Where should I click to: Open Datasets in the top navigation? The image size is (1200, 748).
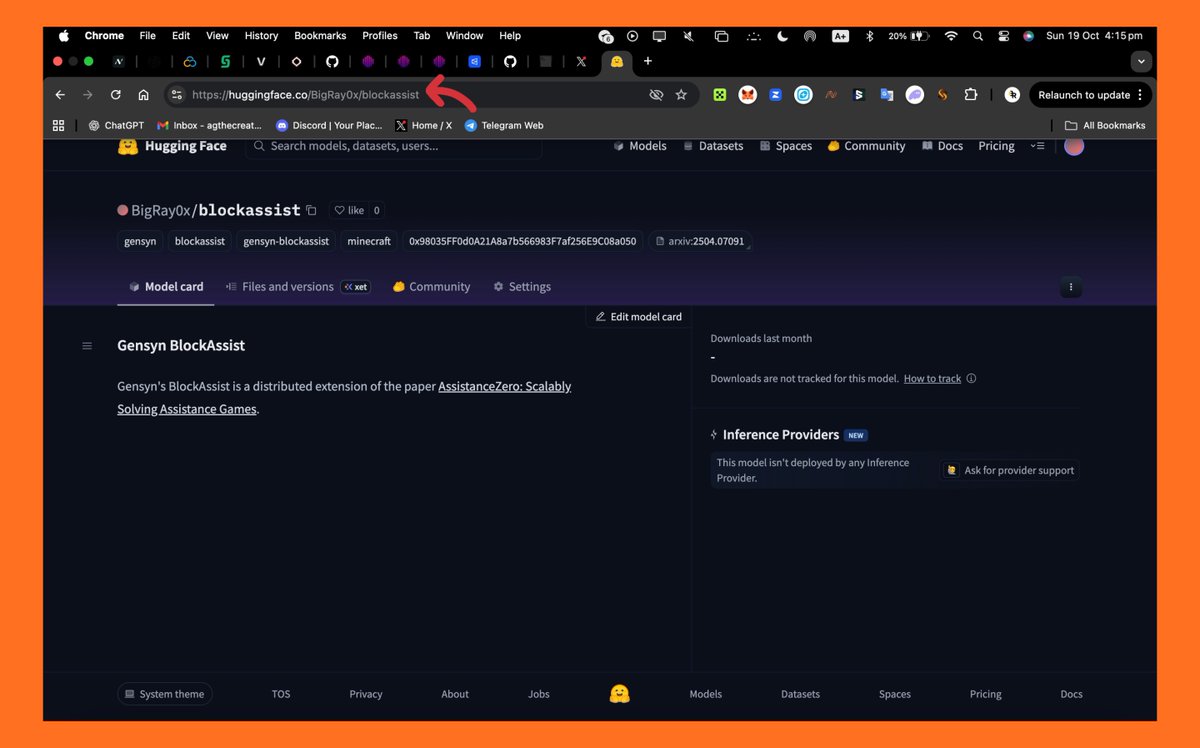tap(713, 146)
